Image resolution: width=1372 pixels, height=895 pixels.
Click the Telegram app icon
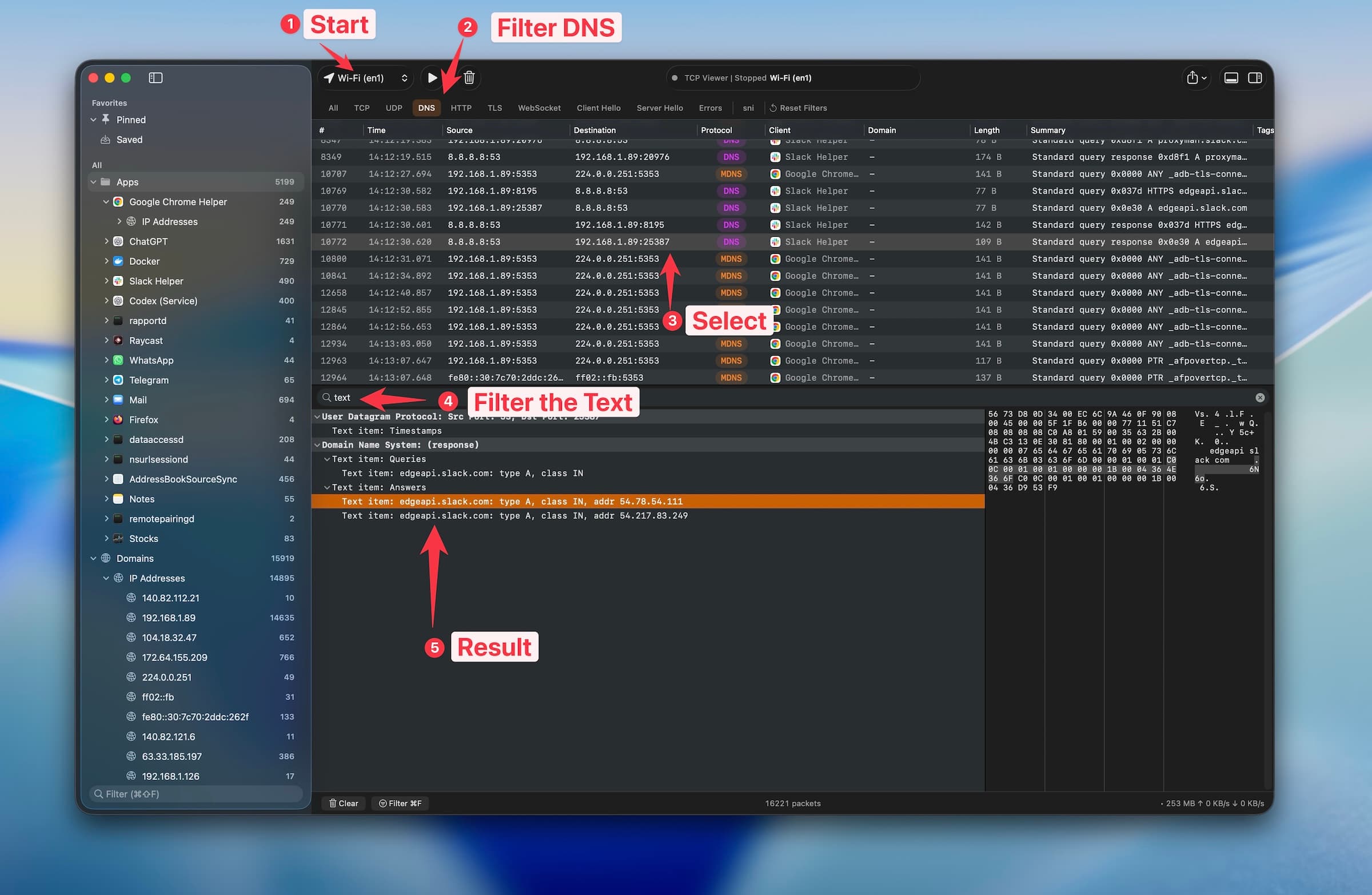[x=118, y=380]
